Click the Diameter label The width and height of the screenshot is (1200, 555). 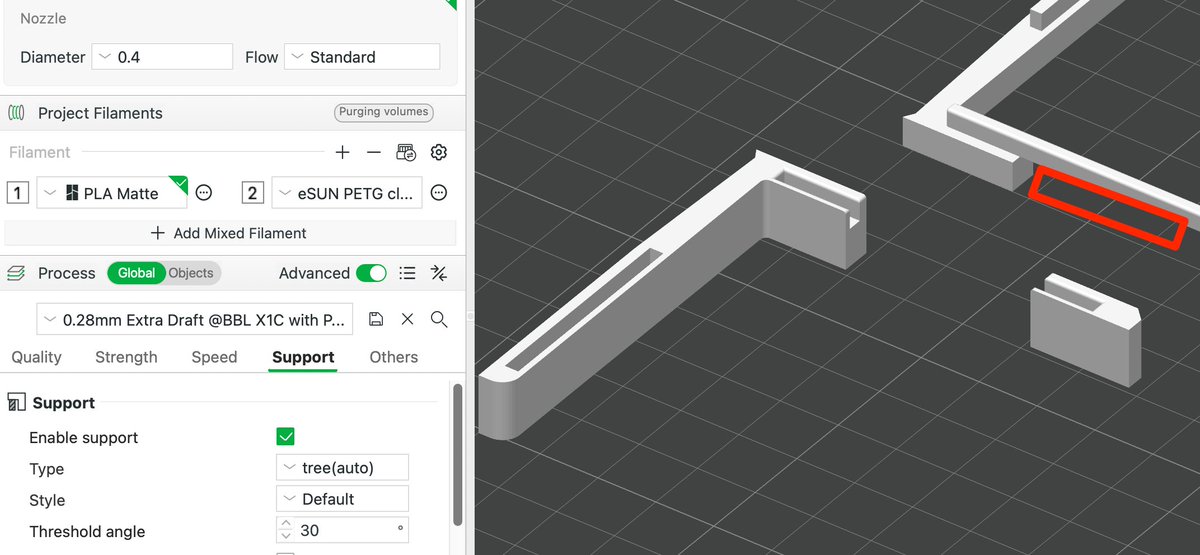point(53,57)
